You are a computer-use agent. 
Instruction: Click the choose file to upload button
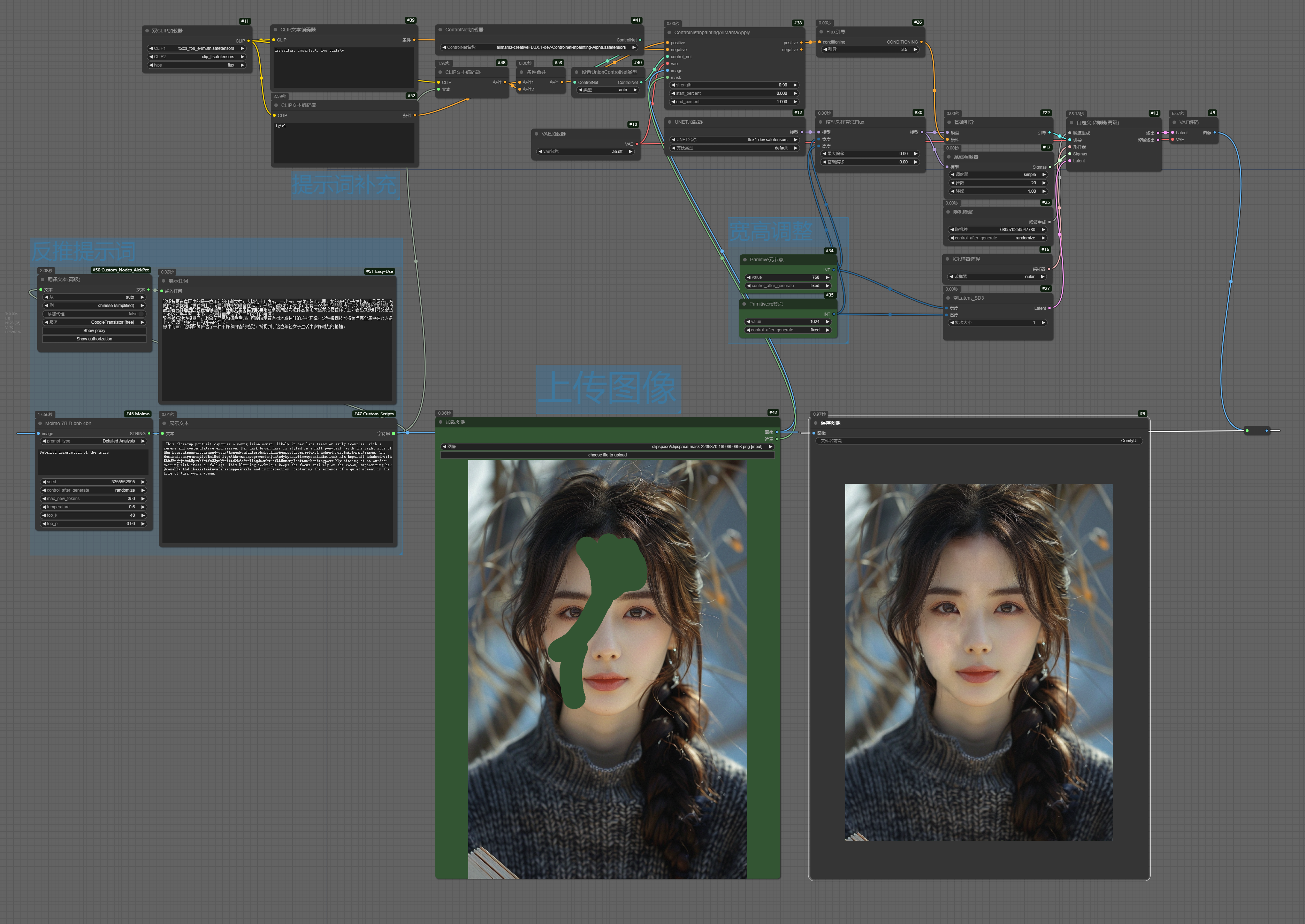[x=607, y=455]
